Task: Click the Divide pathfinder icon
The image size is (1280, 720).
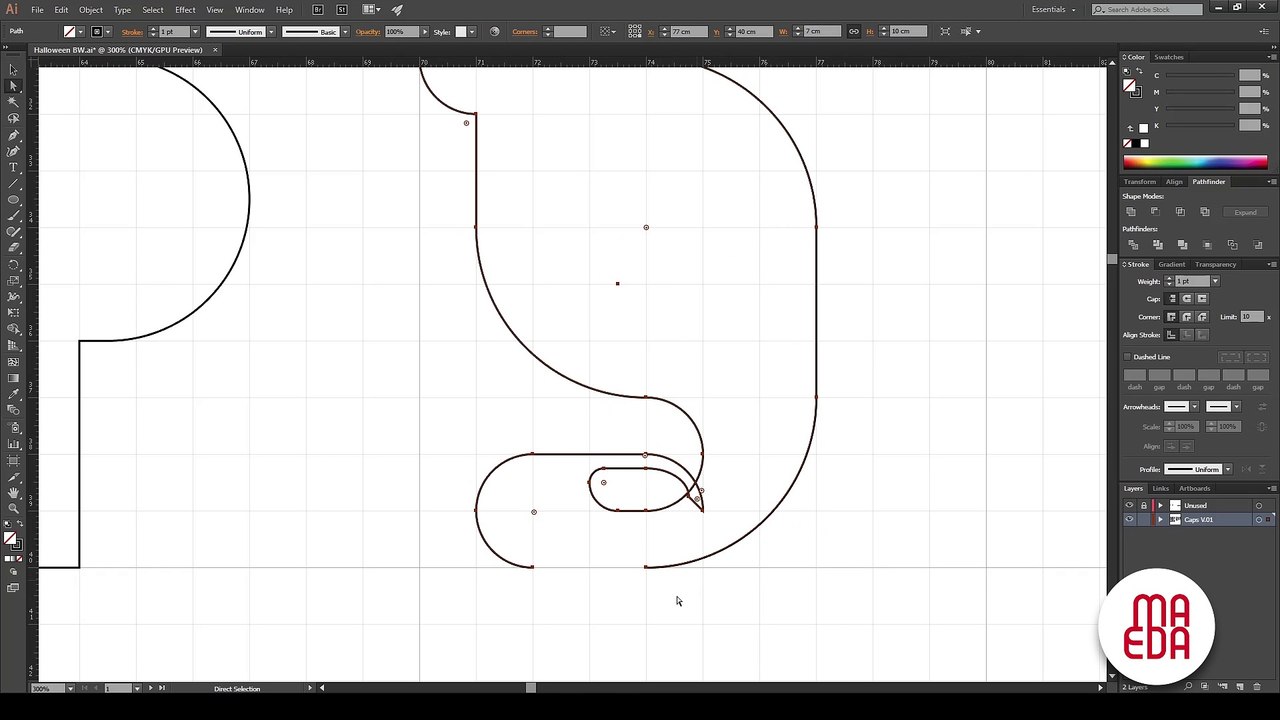Action: point(1132,245)
